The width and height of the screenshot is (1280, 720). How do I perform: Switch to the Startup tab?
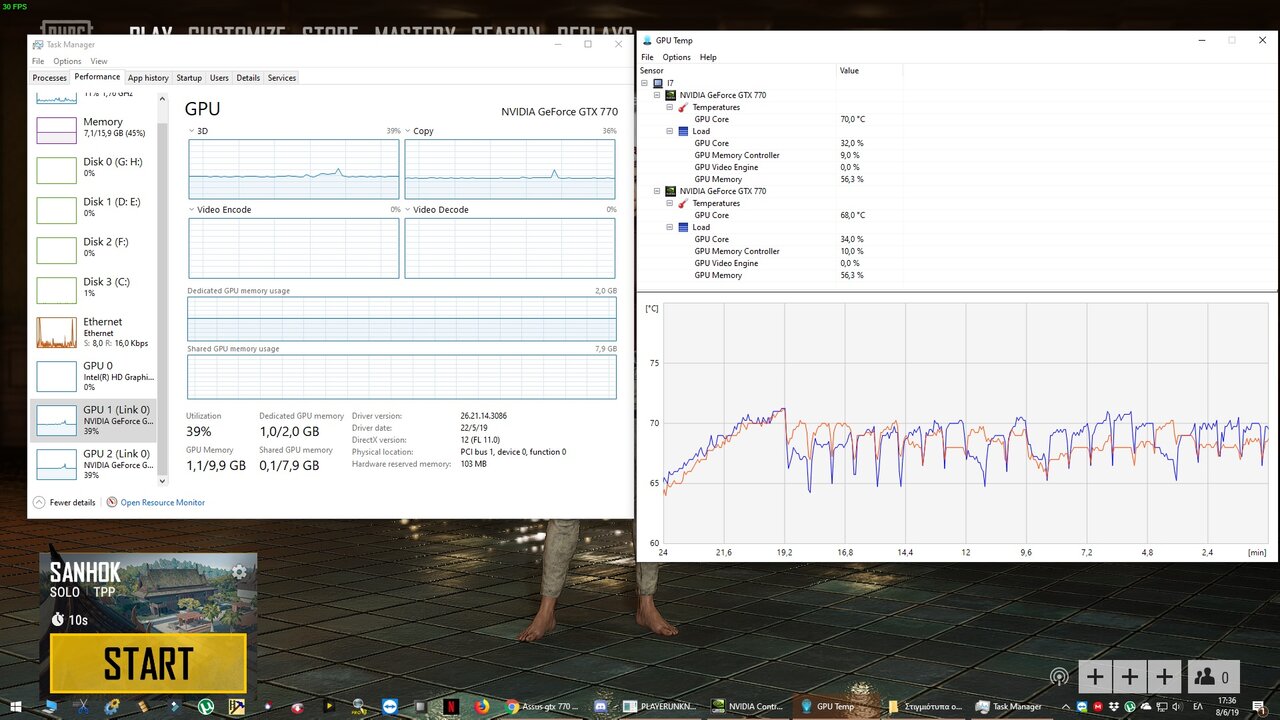(x=189, y=78)
